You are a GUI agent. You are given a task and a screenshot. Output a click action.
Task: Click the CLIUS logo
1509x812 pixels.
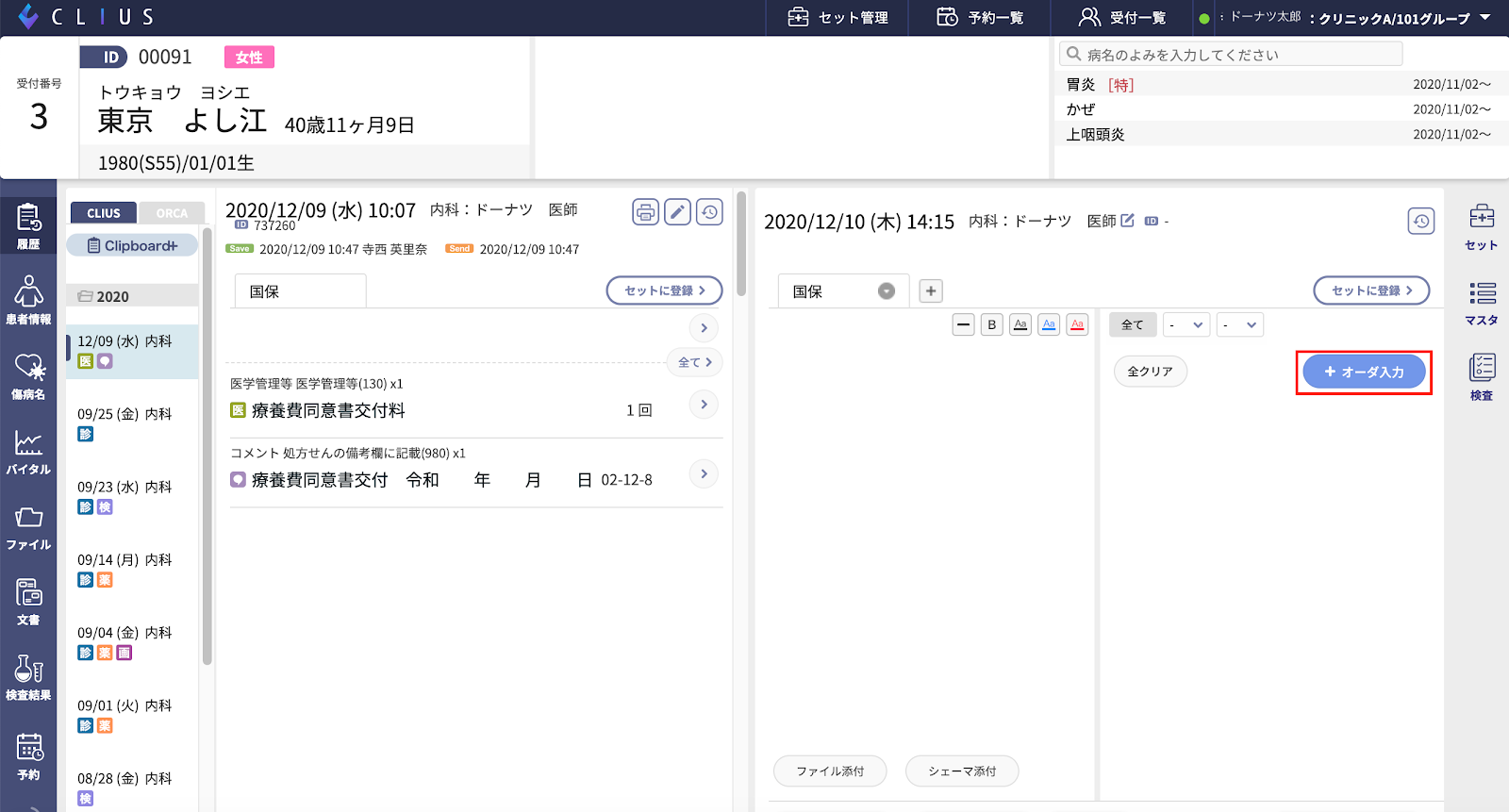(x=86, y=17)
